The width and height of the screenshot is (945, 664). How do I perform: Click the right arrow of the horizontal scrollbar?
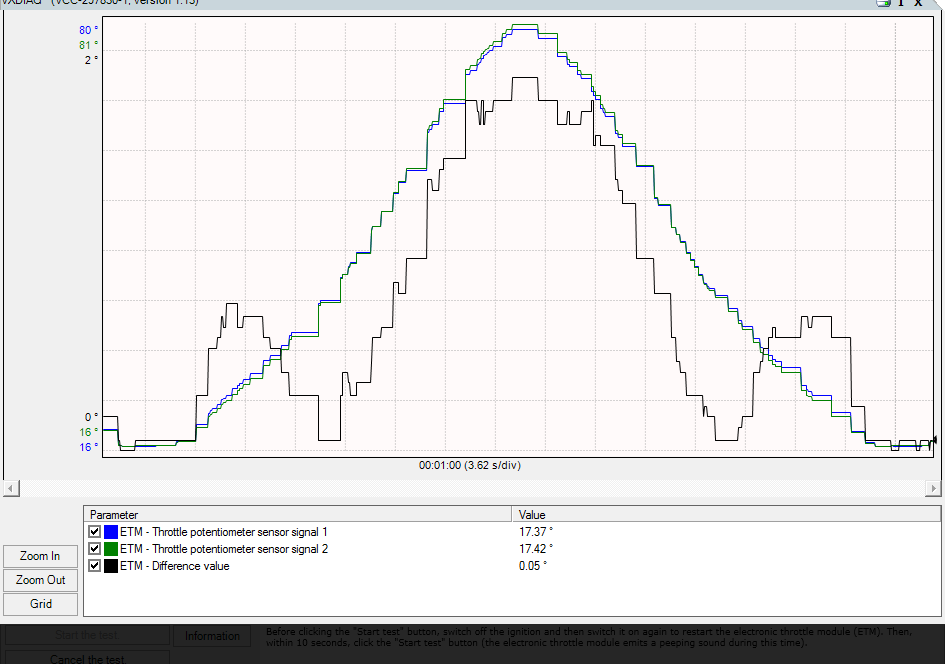[933, 488]
